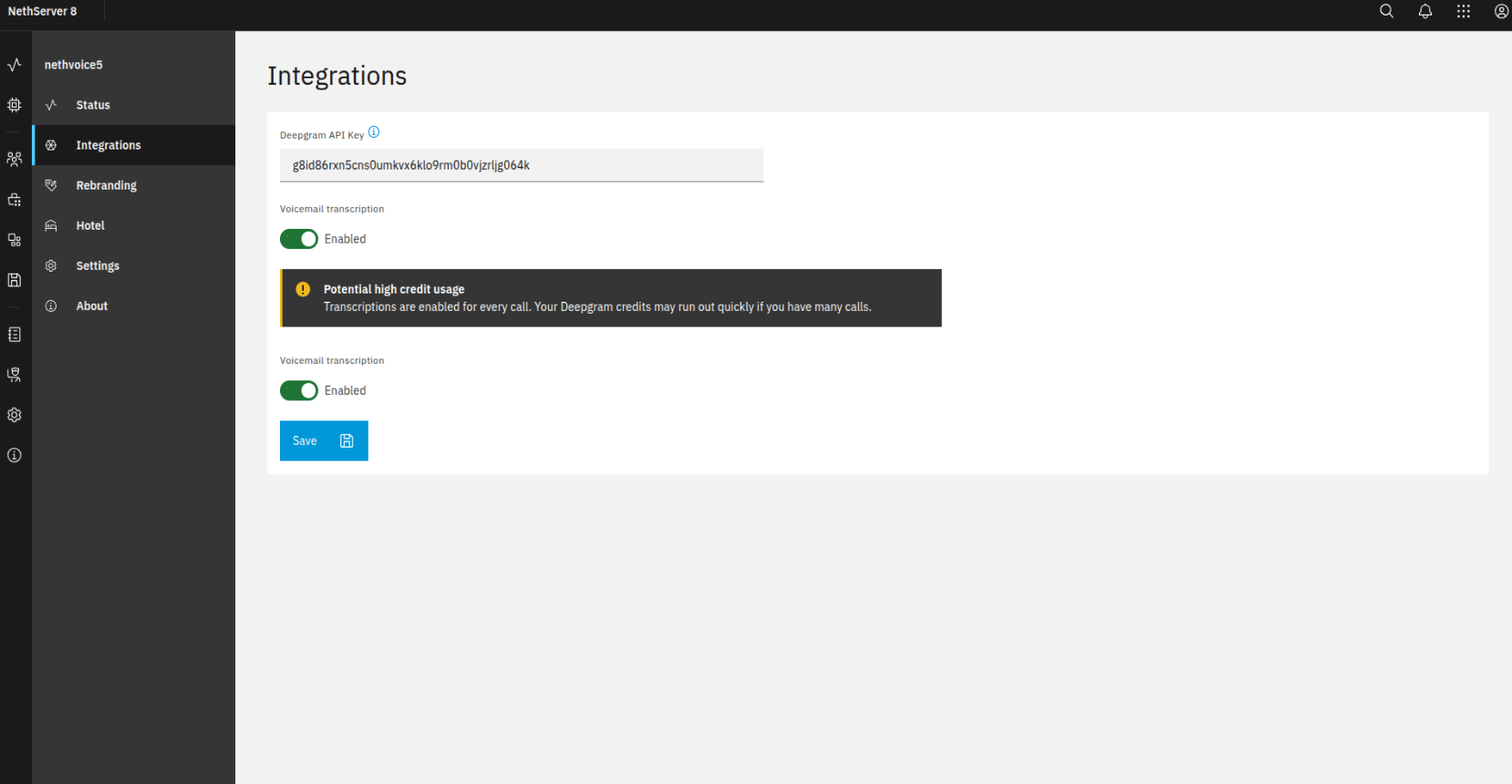
Task: Click the NethServer 8 title link
Action: click(43, 12)
